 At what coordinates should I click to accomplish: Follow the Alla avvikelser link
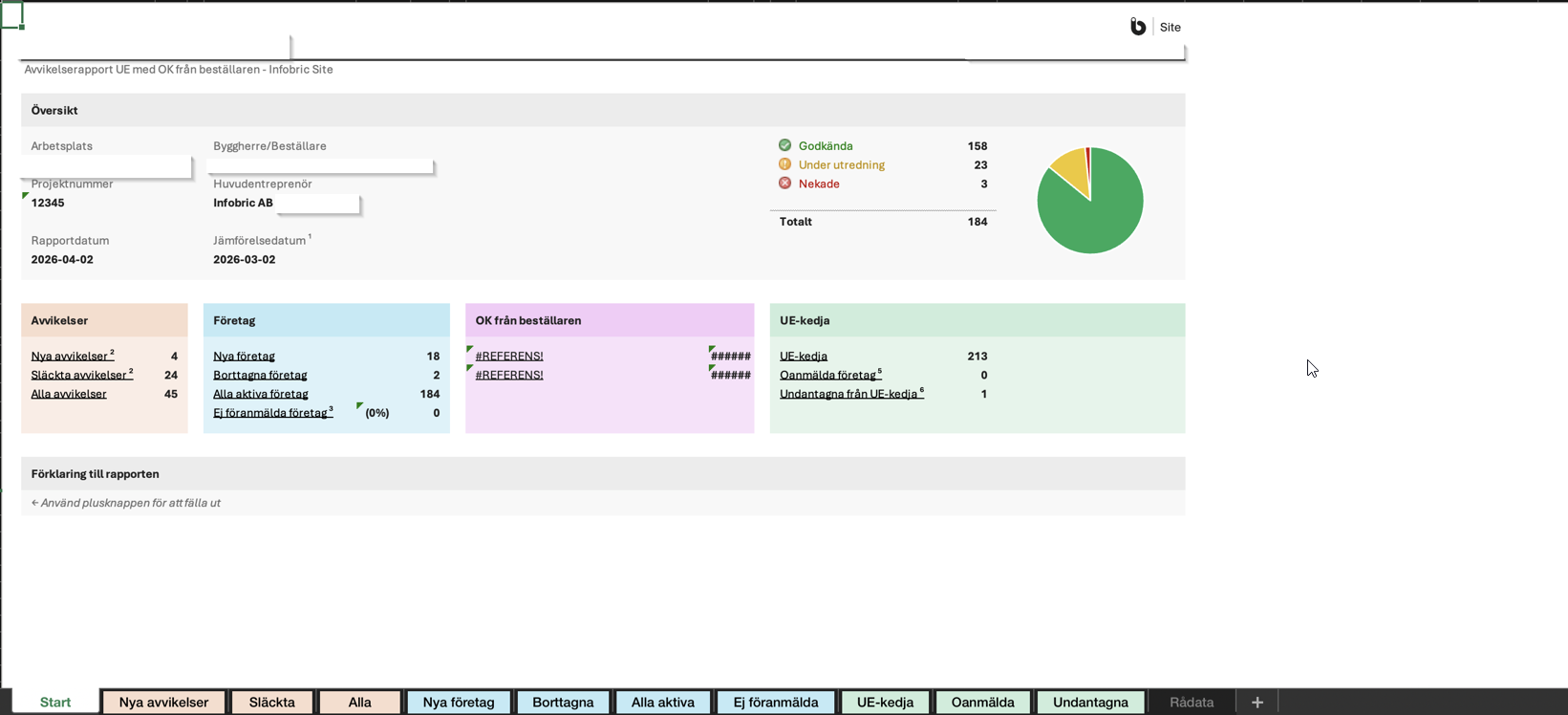point(69,394)
